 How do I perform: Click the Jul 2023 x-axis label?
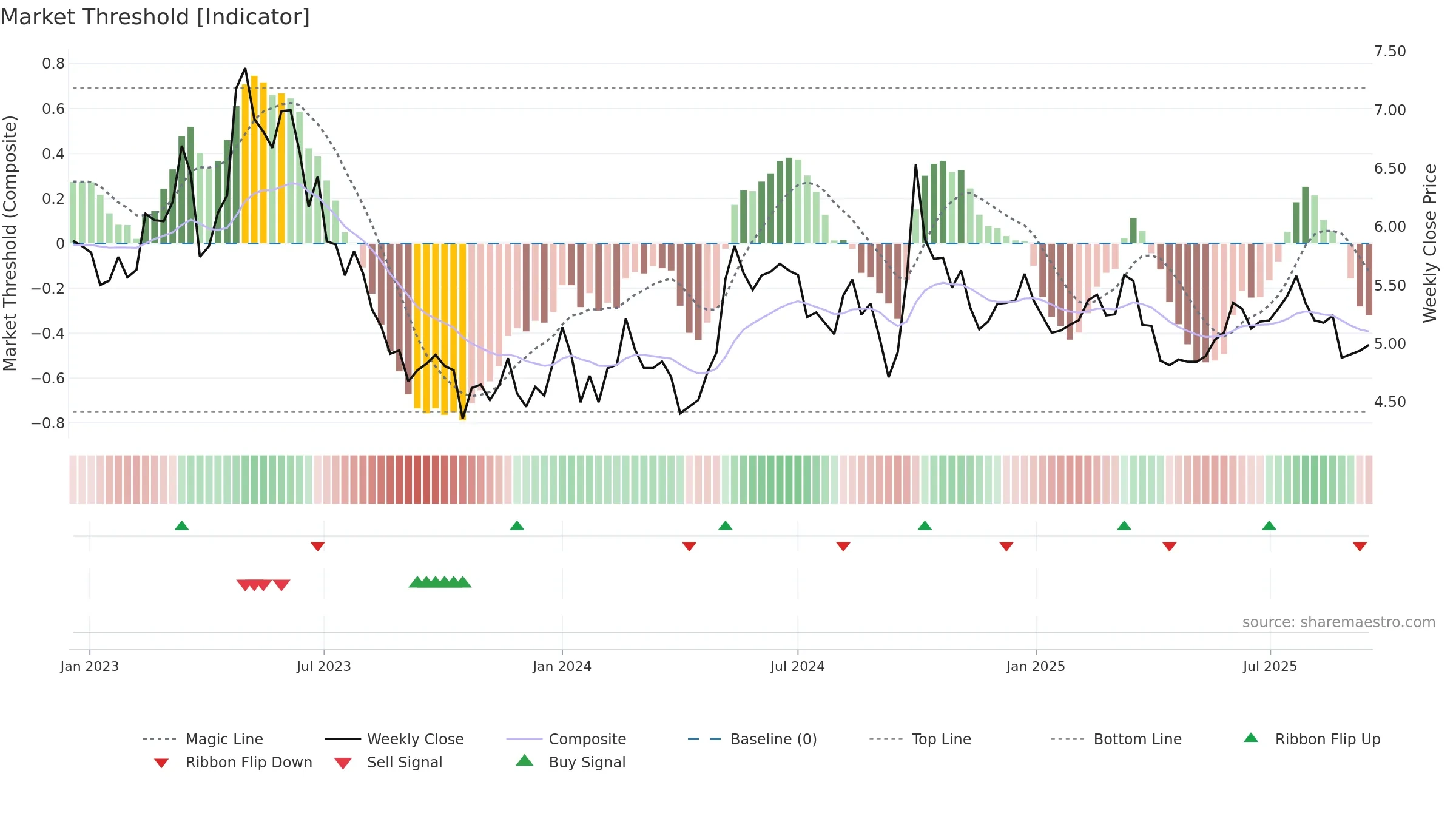tap(324, 666)
